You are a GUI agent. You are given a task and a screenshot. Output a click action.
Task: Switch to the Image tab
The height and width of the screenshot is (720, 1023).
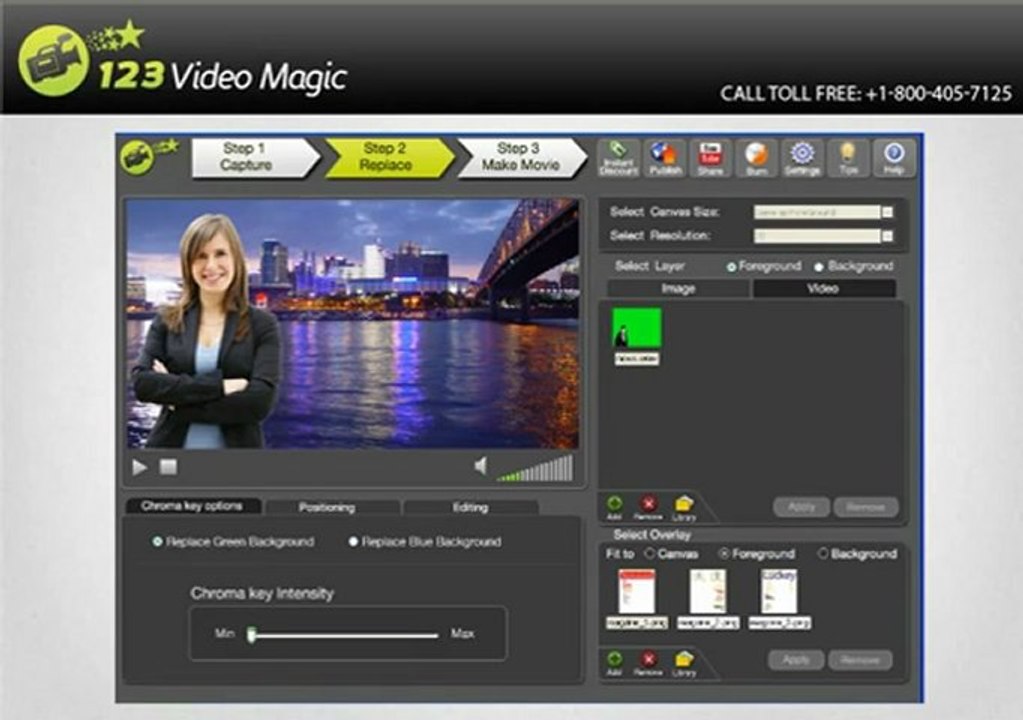(679, 288)
